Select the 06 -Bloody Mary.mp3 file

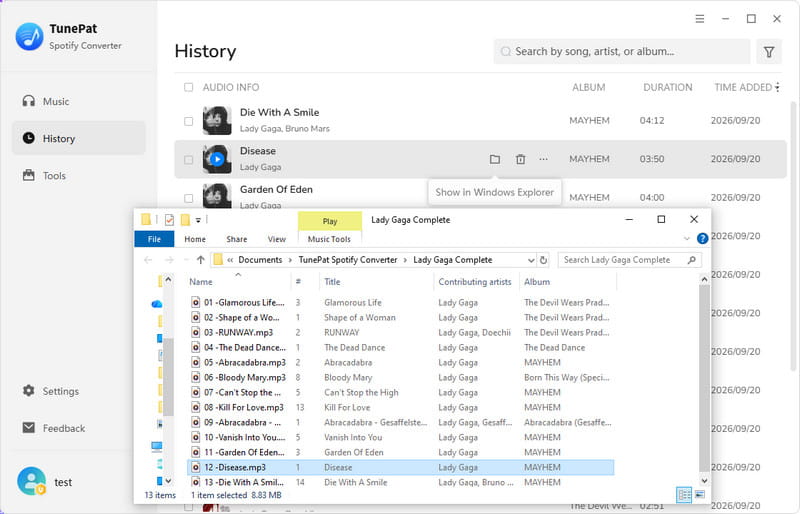point(245,377)
